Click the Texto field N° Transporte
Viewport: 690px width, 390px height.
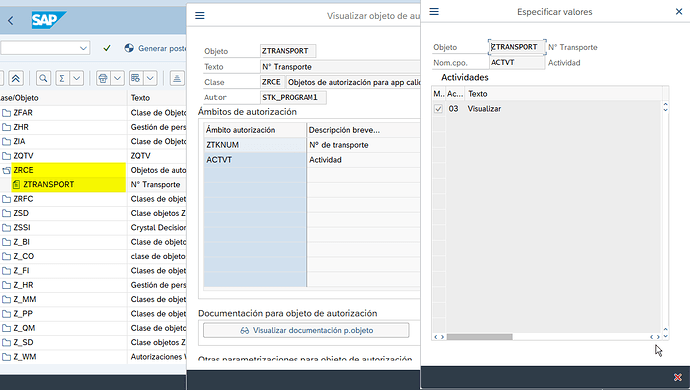coord(340,67)
